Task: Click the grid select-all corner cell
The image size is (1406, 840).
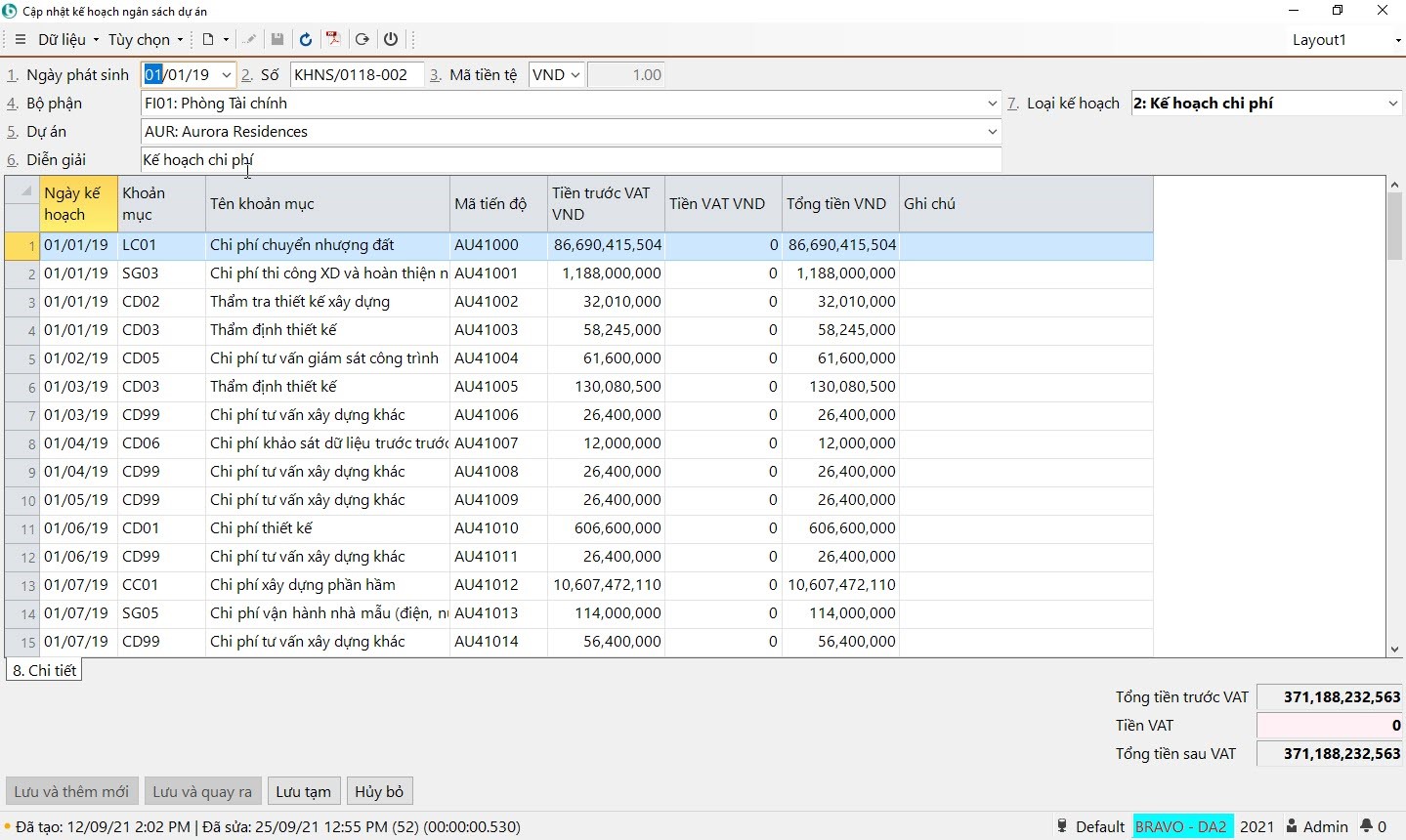Action: tap(22, 190)
